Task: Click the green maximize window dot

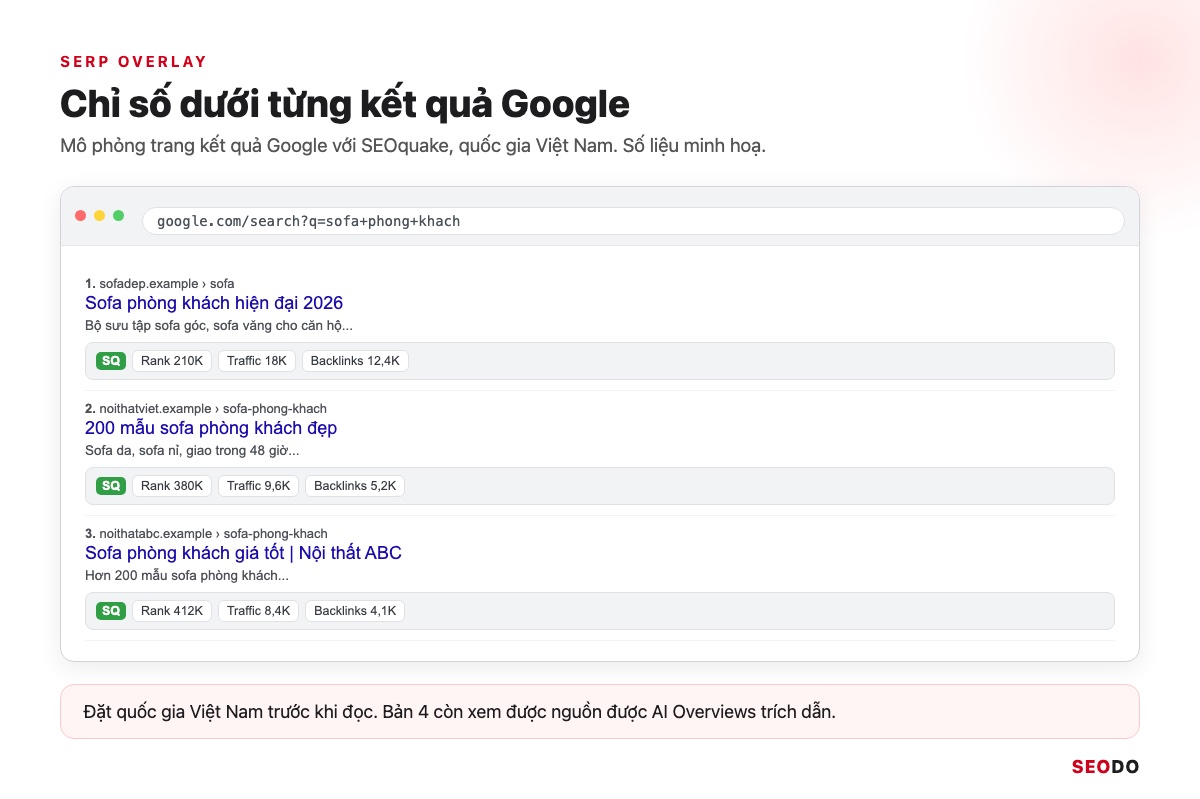Action: point(119,216)
